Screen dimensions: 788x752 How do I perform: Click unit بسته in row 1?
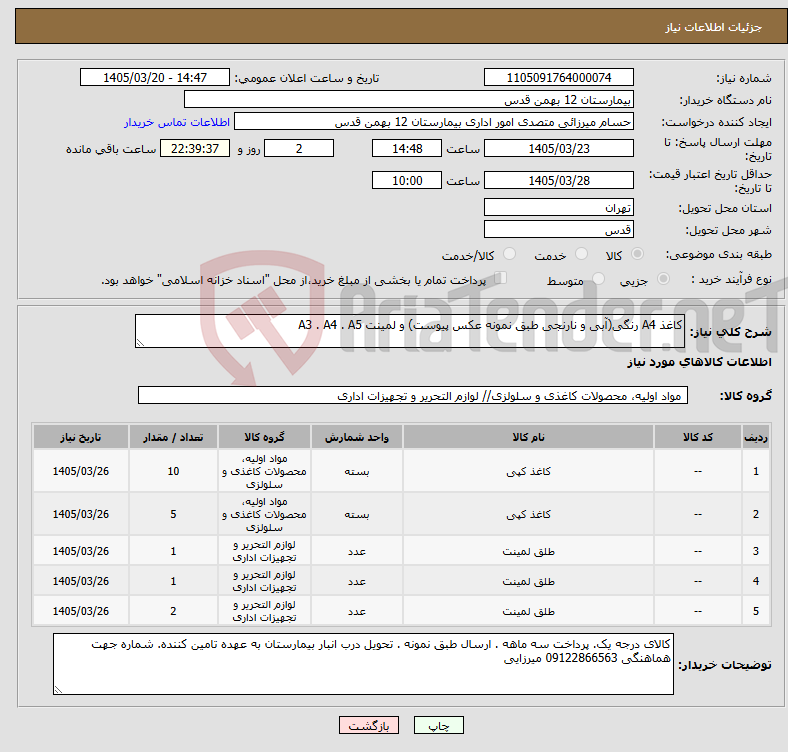pos(356,472)
